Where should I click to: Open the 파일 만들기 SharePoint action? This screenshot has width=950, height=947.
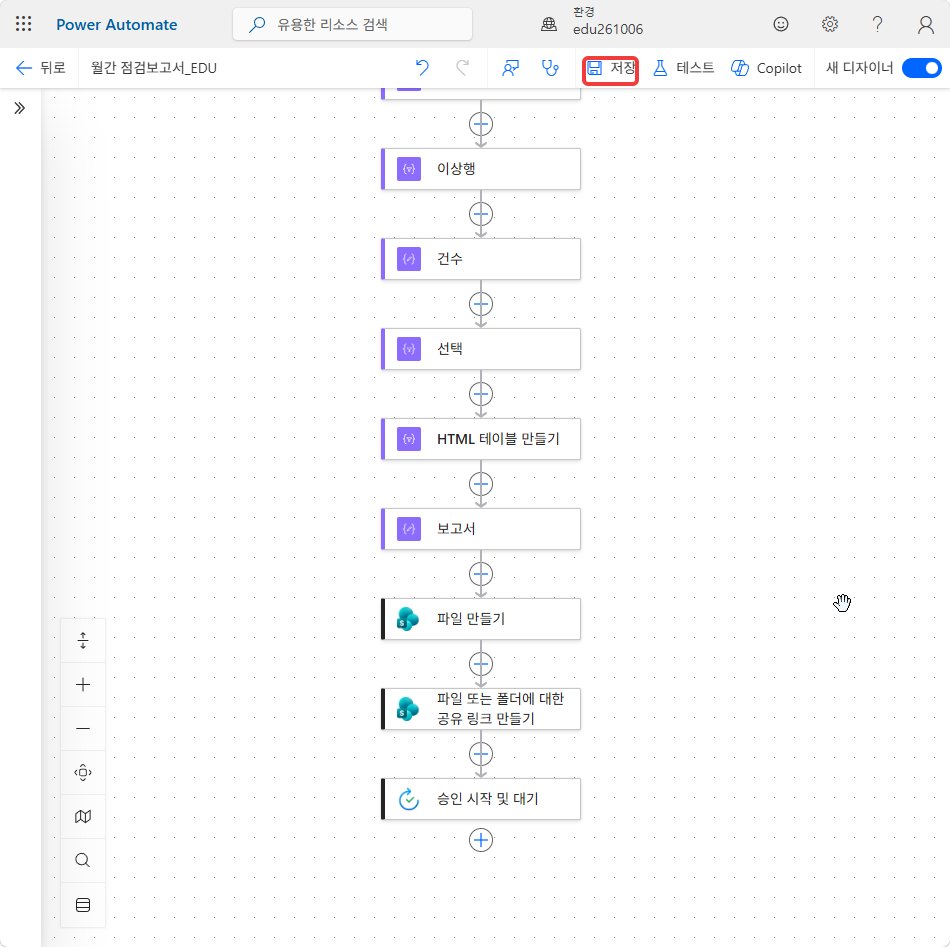tap(481, 619)
